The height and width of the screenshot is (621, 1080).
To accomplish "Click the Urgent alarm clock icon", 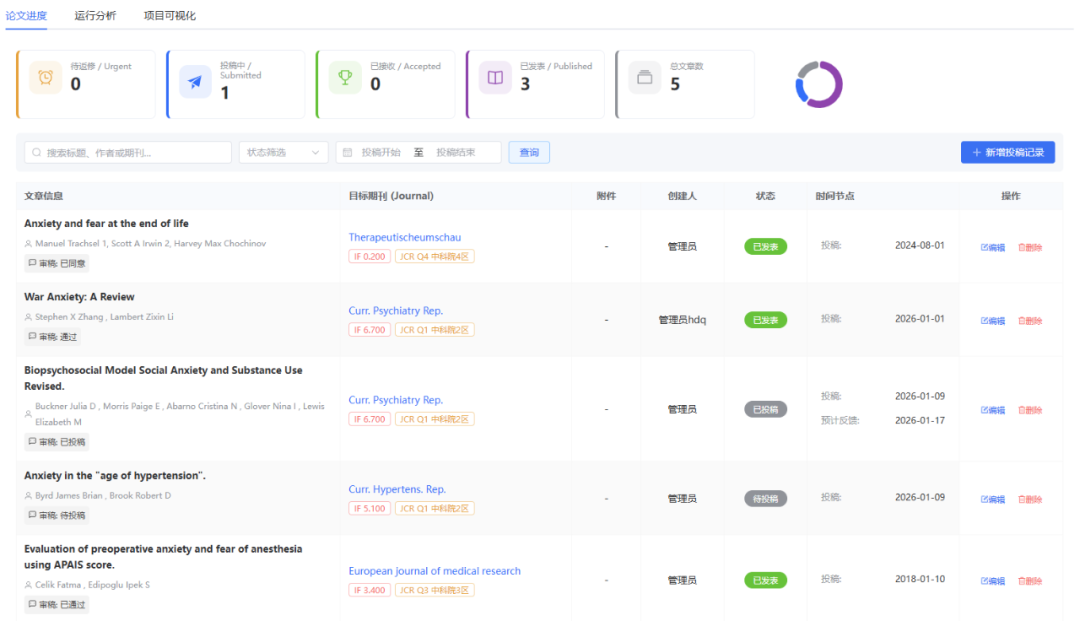I will [x=46, y=79].
